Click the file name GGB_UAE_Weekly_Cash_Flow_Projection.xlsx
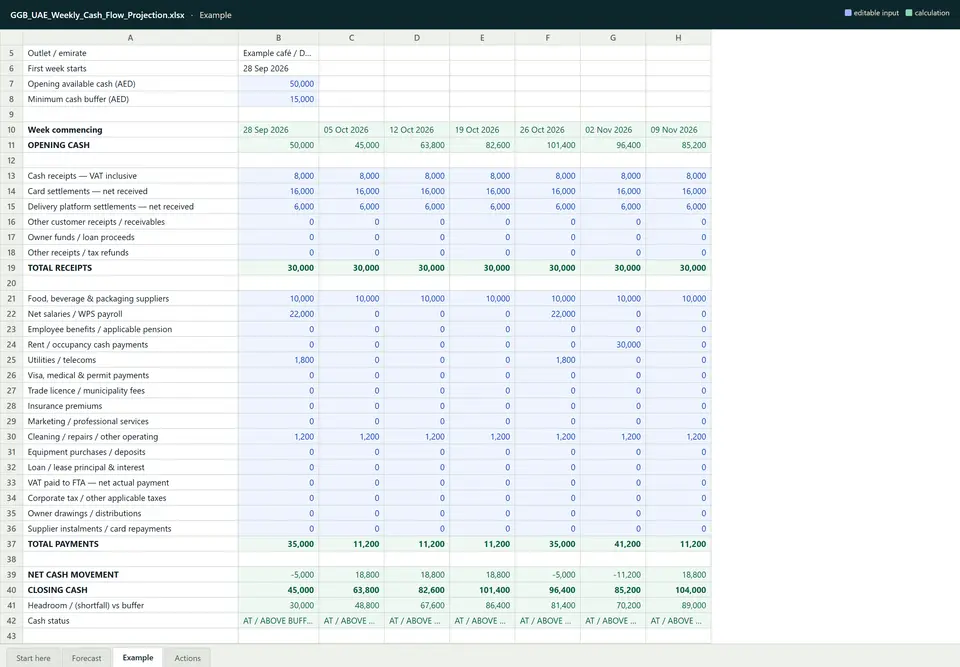 point(97,15)
